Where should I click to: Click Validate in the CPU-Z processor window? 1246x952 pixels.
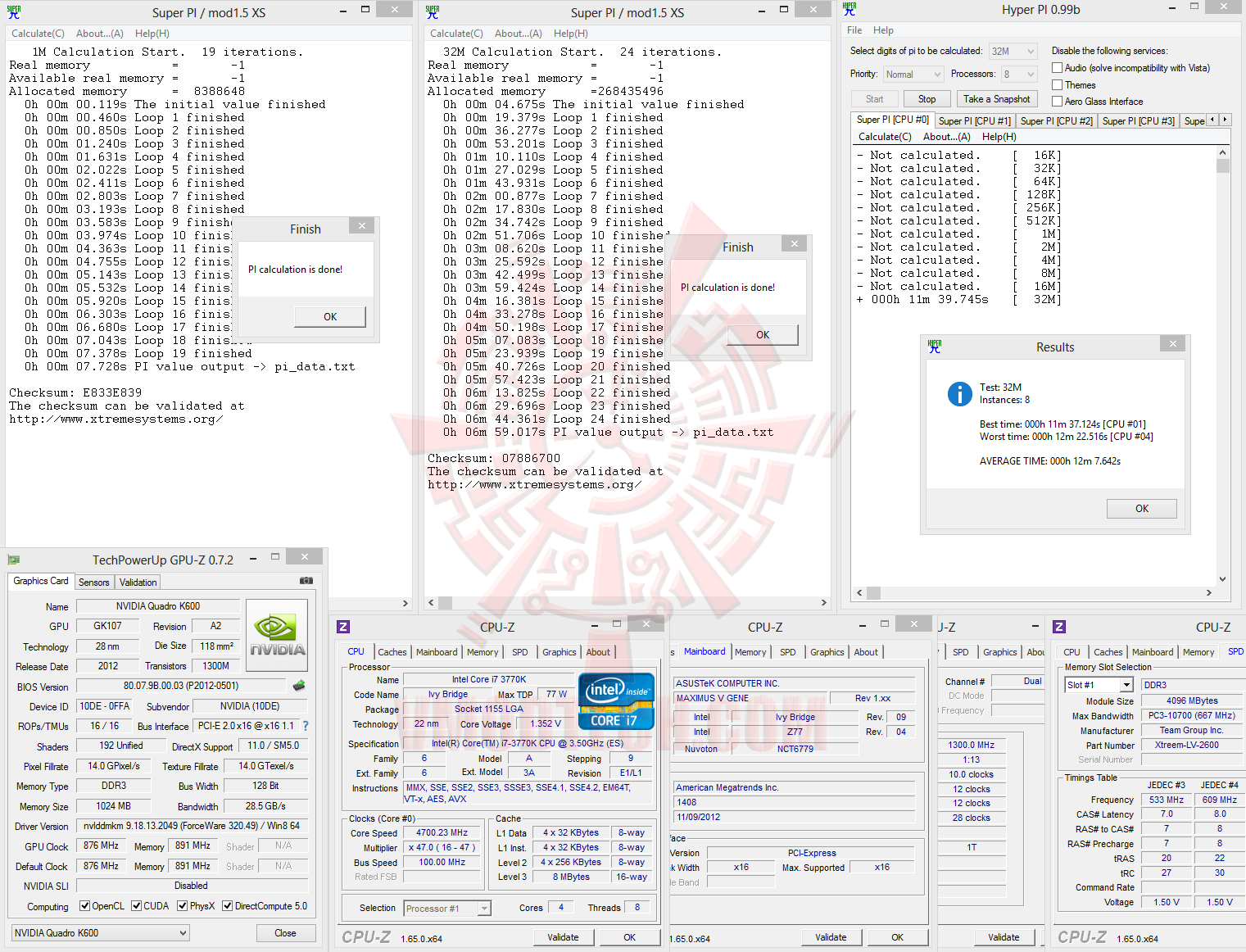[563, 937]
